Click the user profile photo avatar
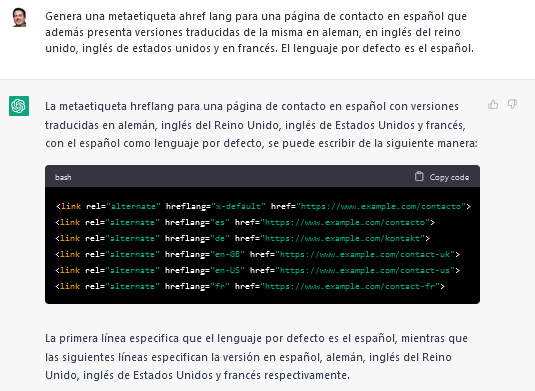 19,17
